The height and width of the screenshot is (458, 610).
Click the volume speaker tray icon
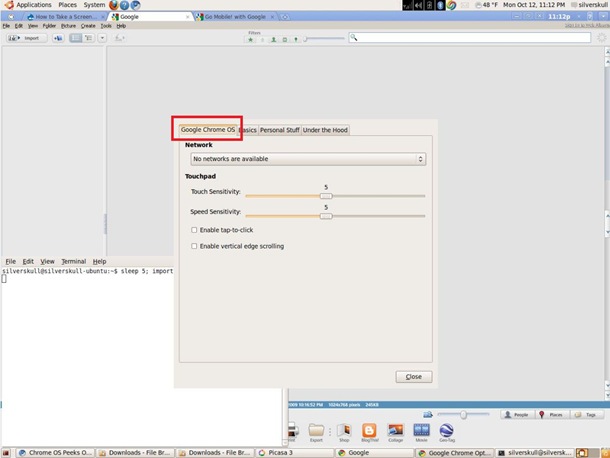419,5
